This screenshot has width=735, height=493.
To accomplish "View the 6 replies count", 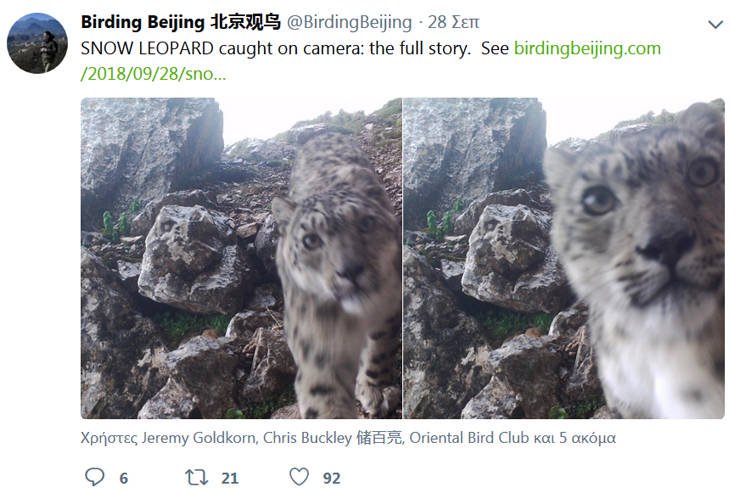I will (x=124, y=478).
